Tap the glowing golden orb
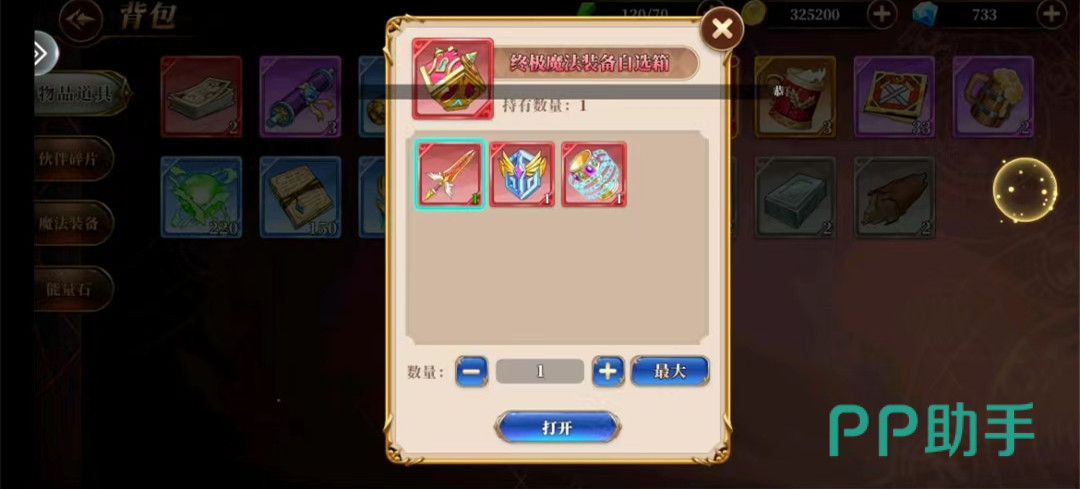The height and width of the screenshot is (489, 1080). click(x=1024, y=190)
